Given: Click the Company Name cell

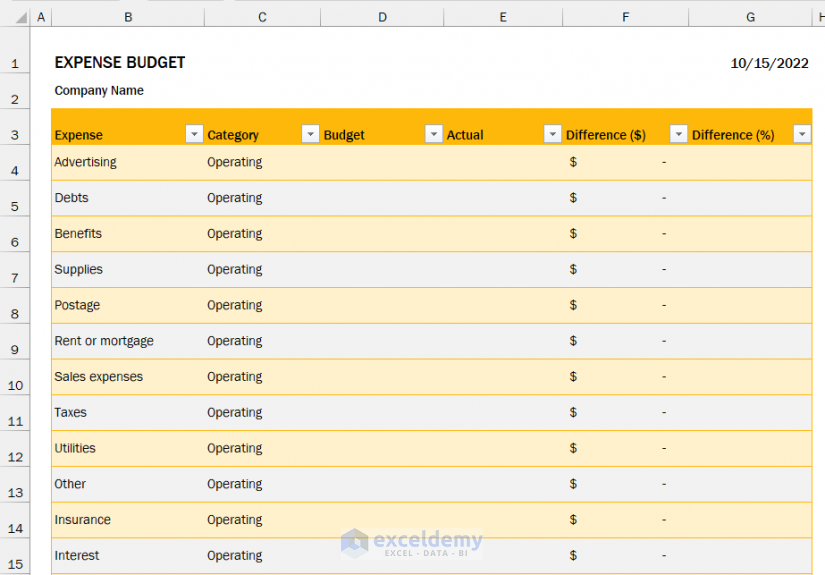Looking at the screenshot, I should (99, 90).
